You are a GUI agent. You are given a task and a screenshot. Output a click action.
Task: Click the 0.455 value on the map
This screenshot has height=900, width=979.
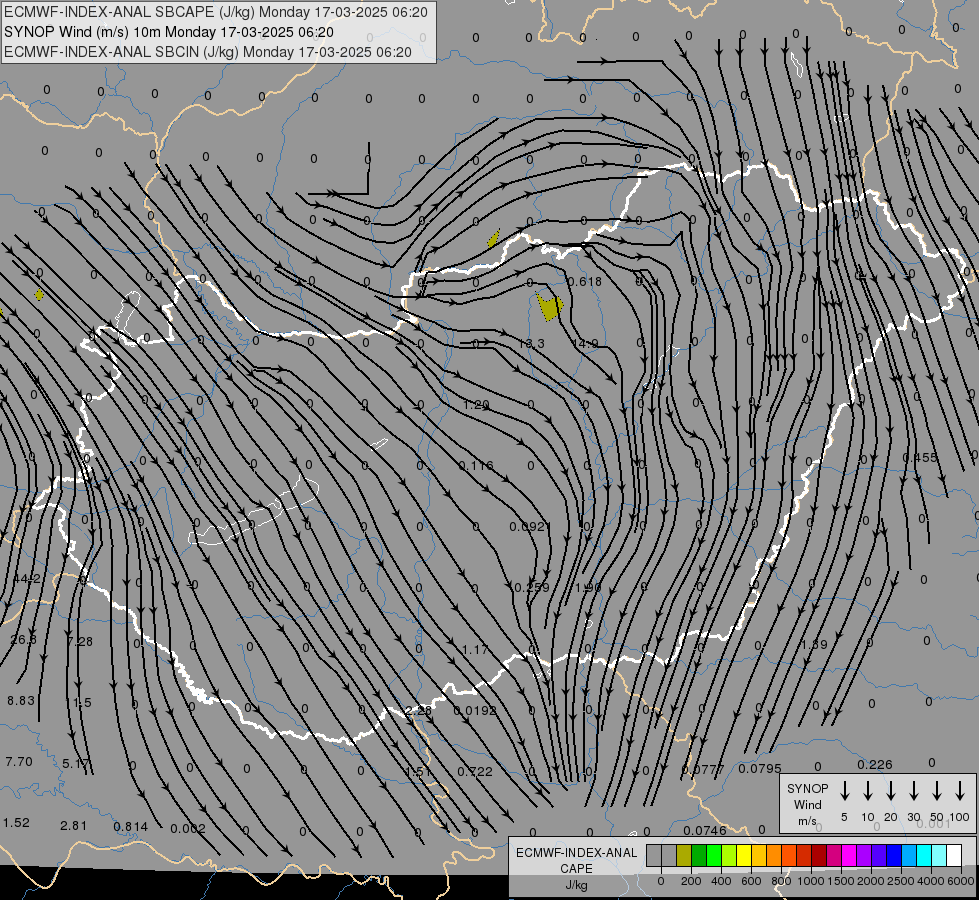click(920, 458)
